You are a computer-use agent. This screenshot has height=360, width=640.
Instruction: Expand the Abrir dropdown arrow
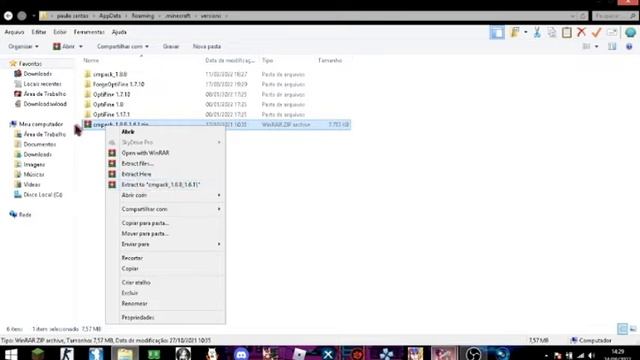(x=81, y=47)
